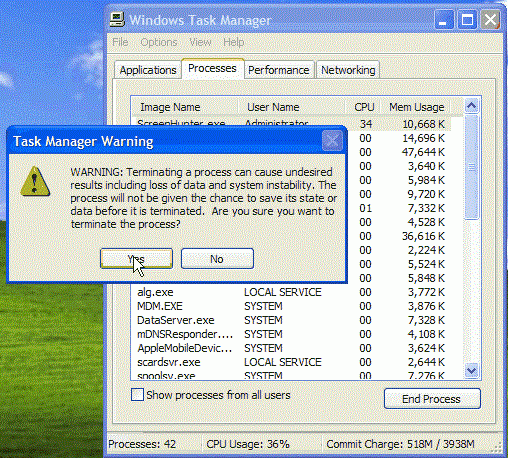
Task: Open the Options menu
Action: (159, 42)
